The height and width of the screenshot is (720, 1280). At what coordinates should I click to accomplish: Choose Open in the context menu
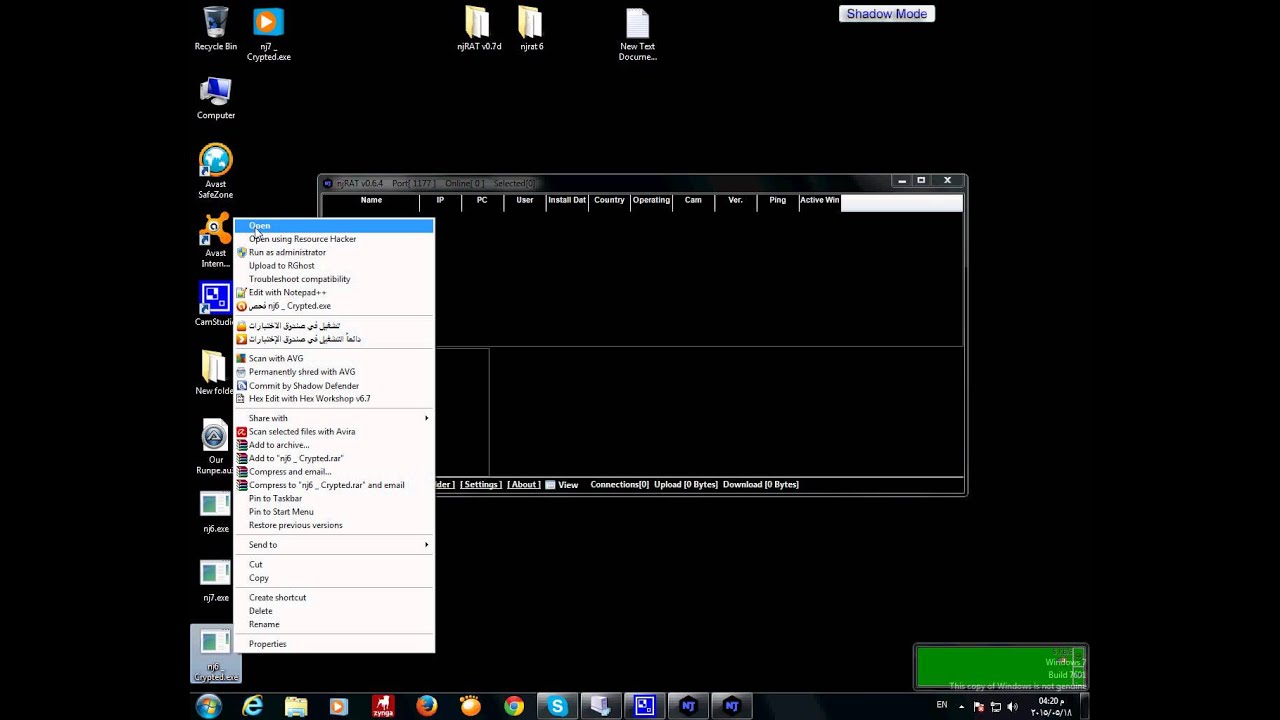coord(334,226)
